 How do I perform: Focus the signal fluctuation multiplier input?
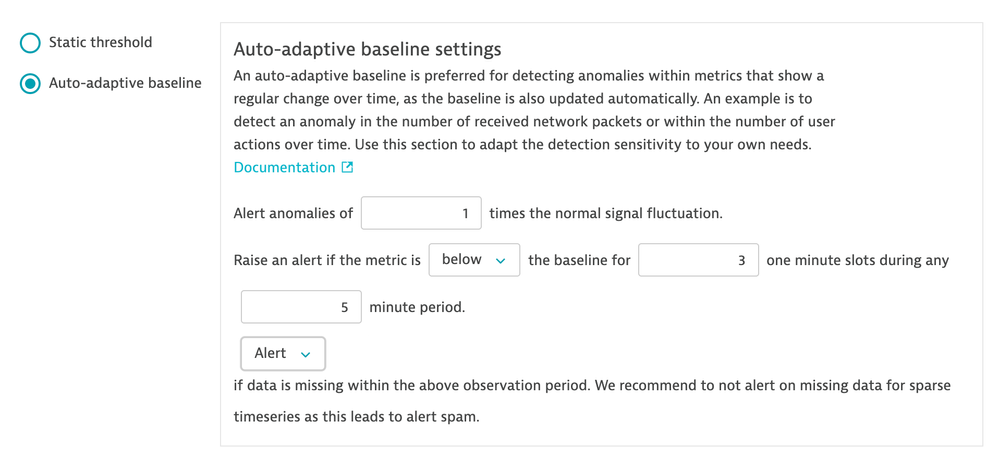click(x=421, y=213)
